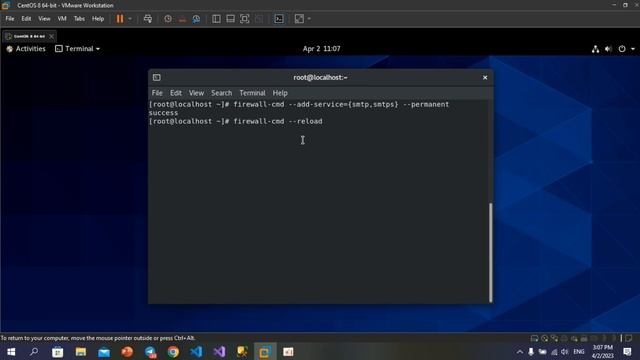Viewport: 640px width, 360px height.
Task: Open PowerPoint from taskbar
Action: (x=127, y=352)
